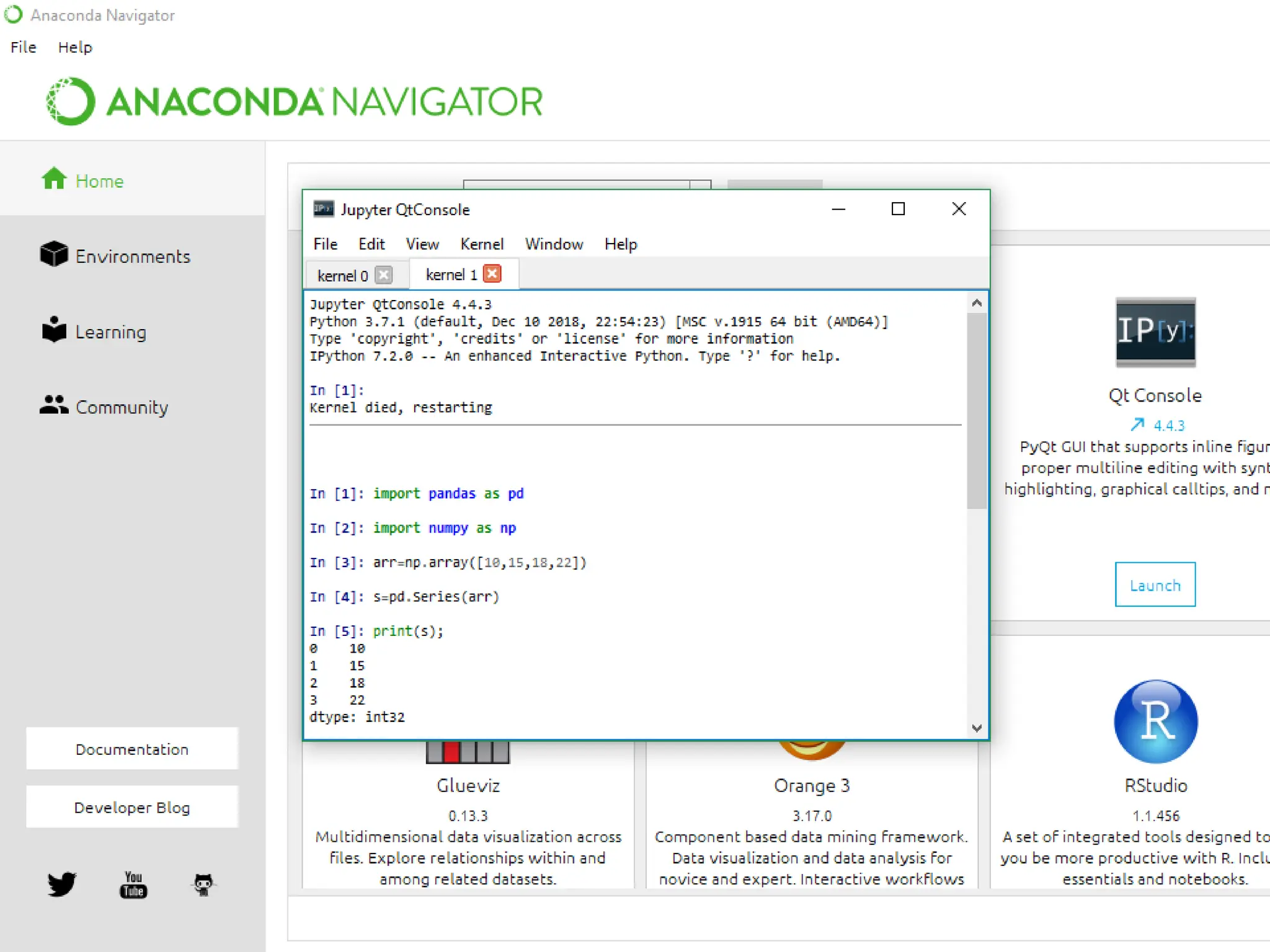Image resolution: width=1270 pixels, height=952 pixels.
Task: Click the RStudio R logo icon
Action: 1156,721
